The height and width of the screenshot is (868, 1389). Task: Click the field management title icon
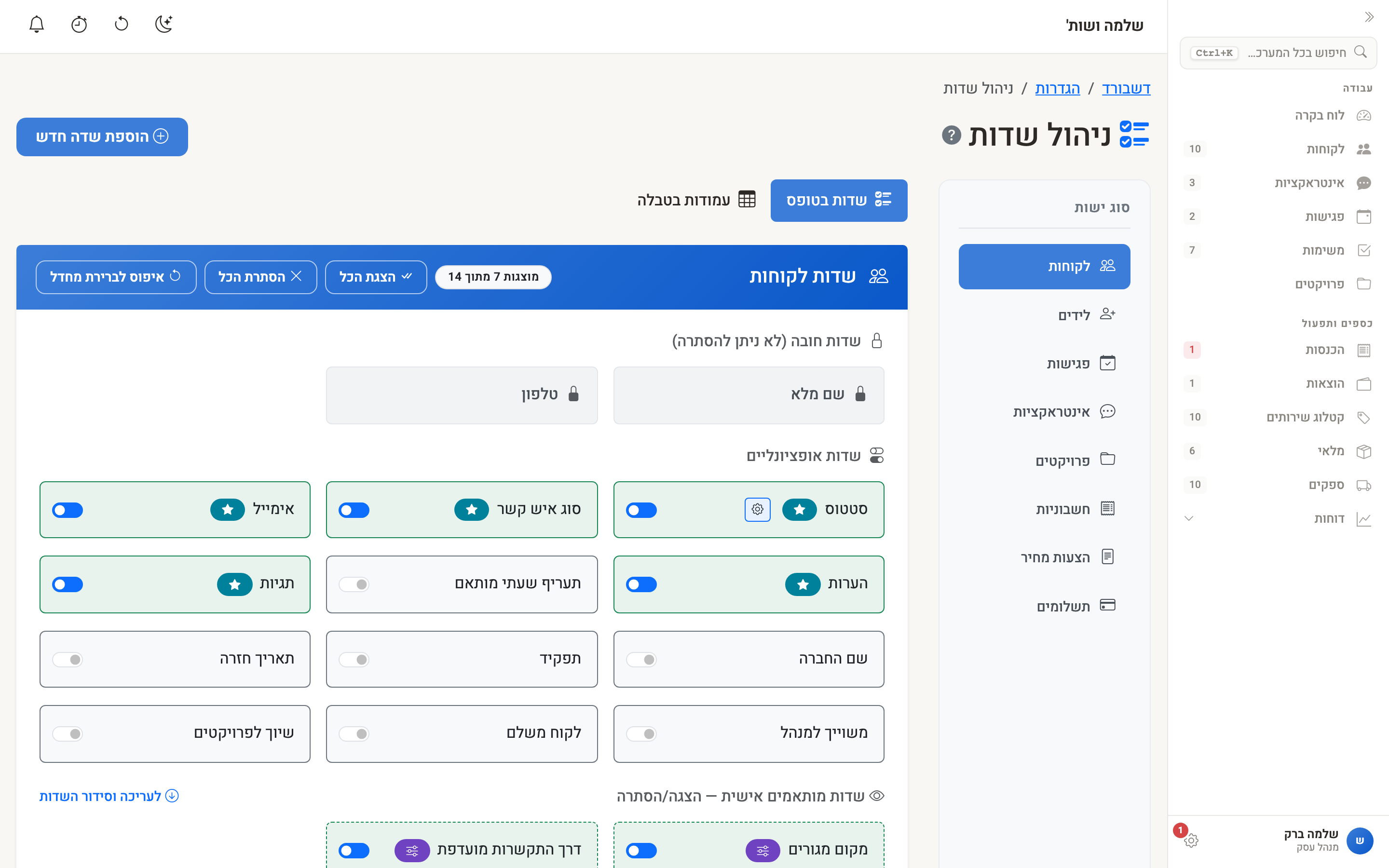click(1134, 135)
